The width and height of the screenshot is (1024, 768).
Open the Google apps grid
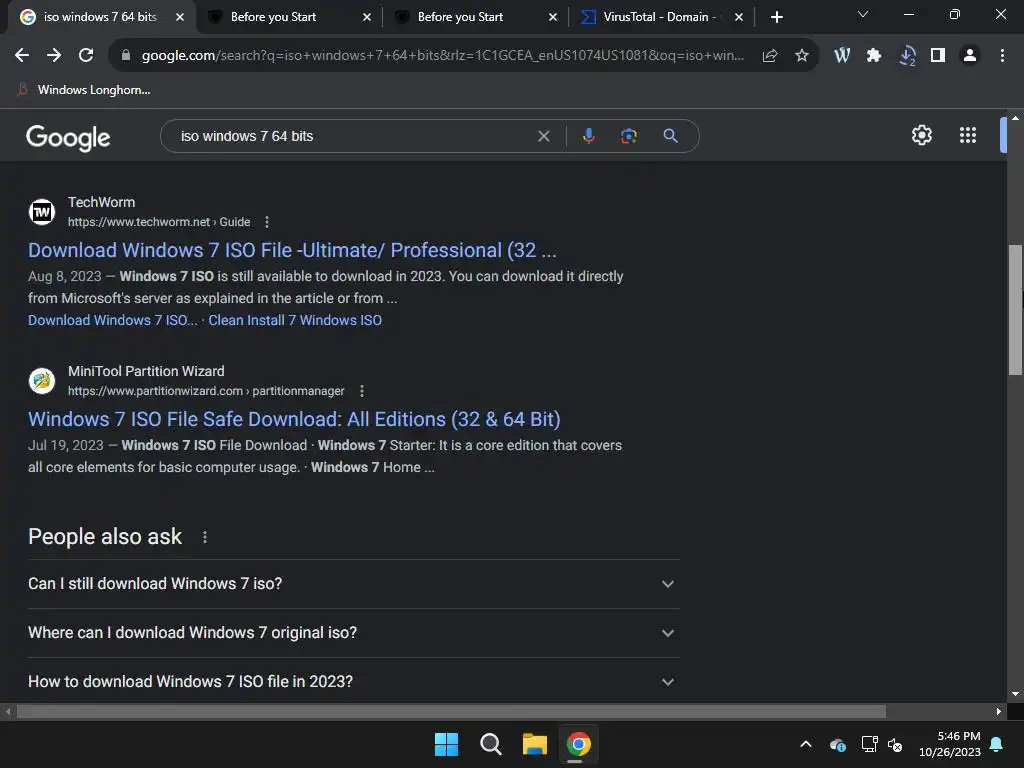[968, 135]
